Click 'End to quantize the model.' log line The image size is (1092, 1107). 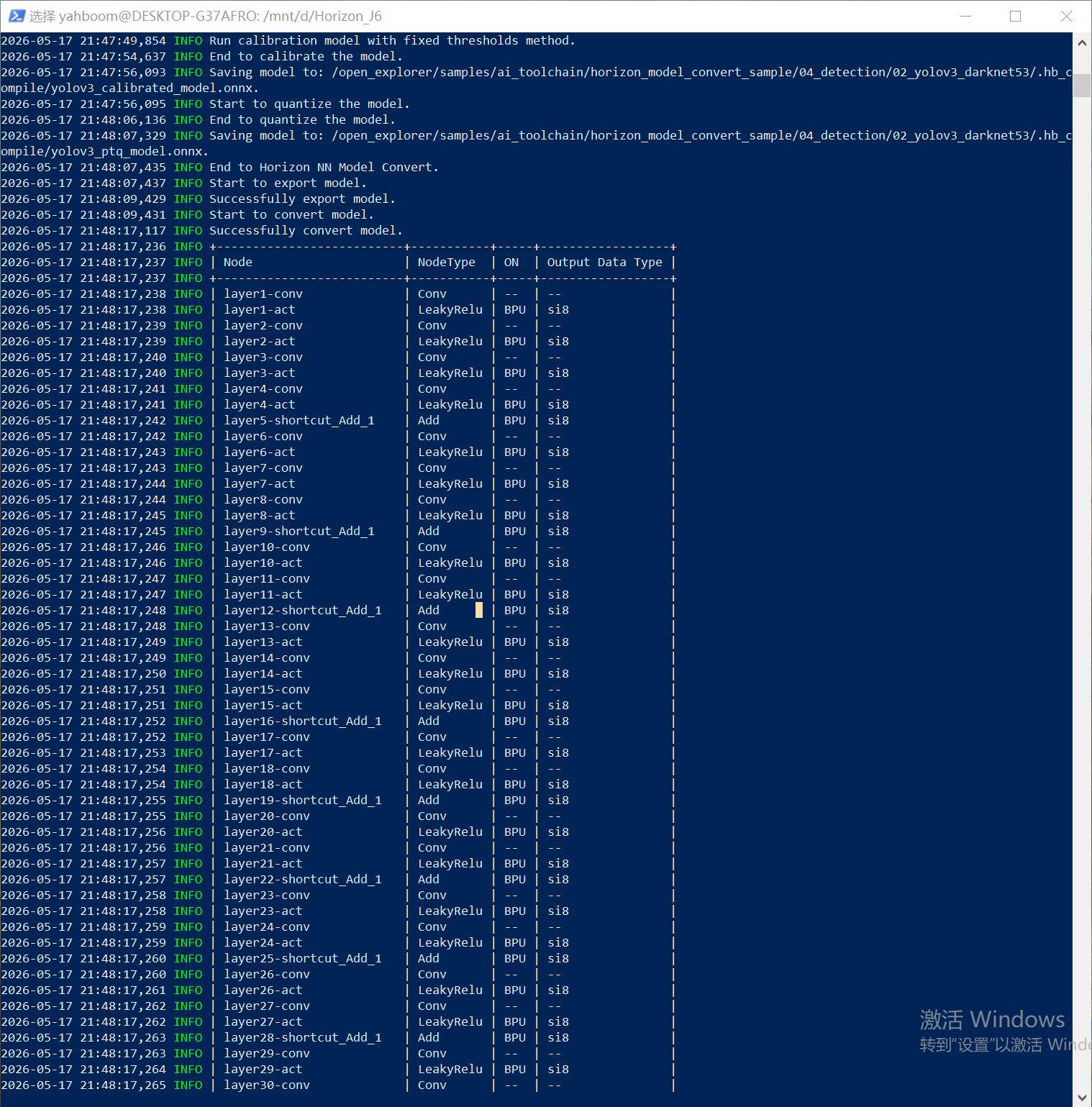tap(303, 119)
